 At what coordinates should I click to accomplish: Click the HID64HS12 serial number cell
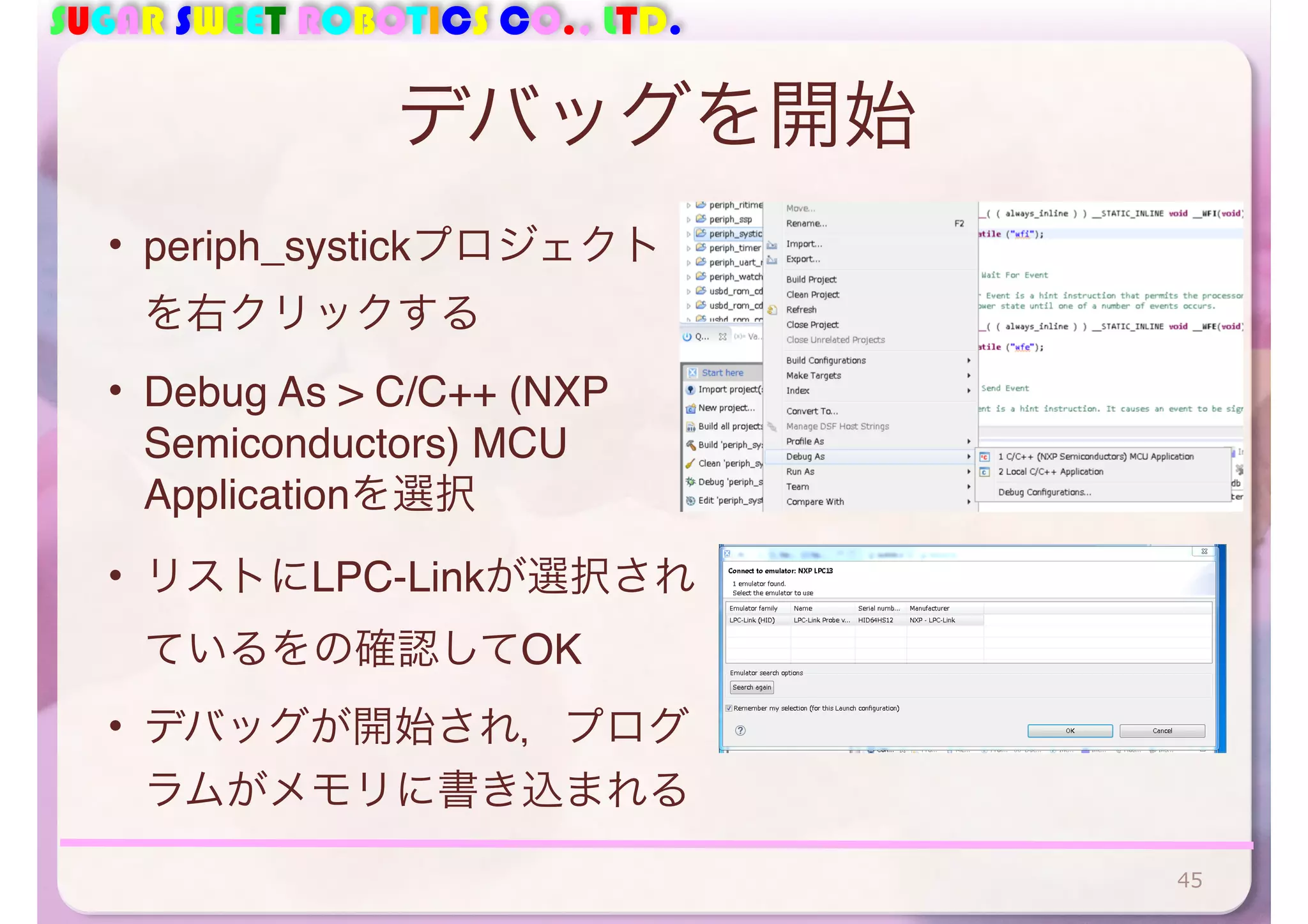coord(876,620)
